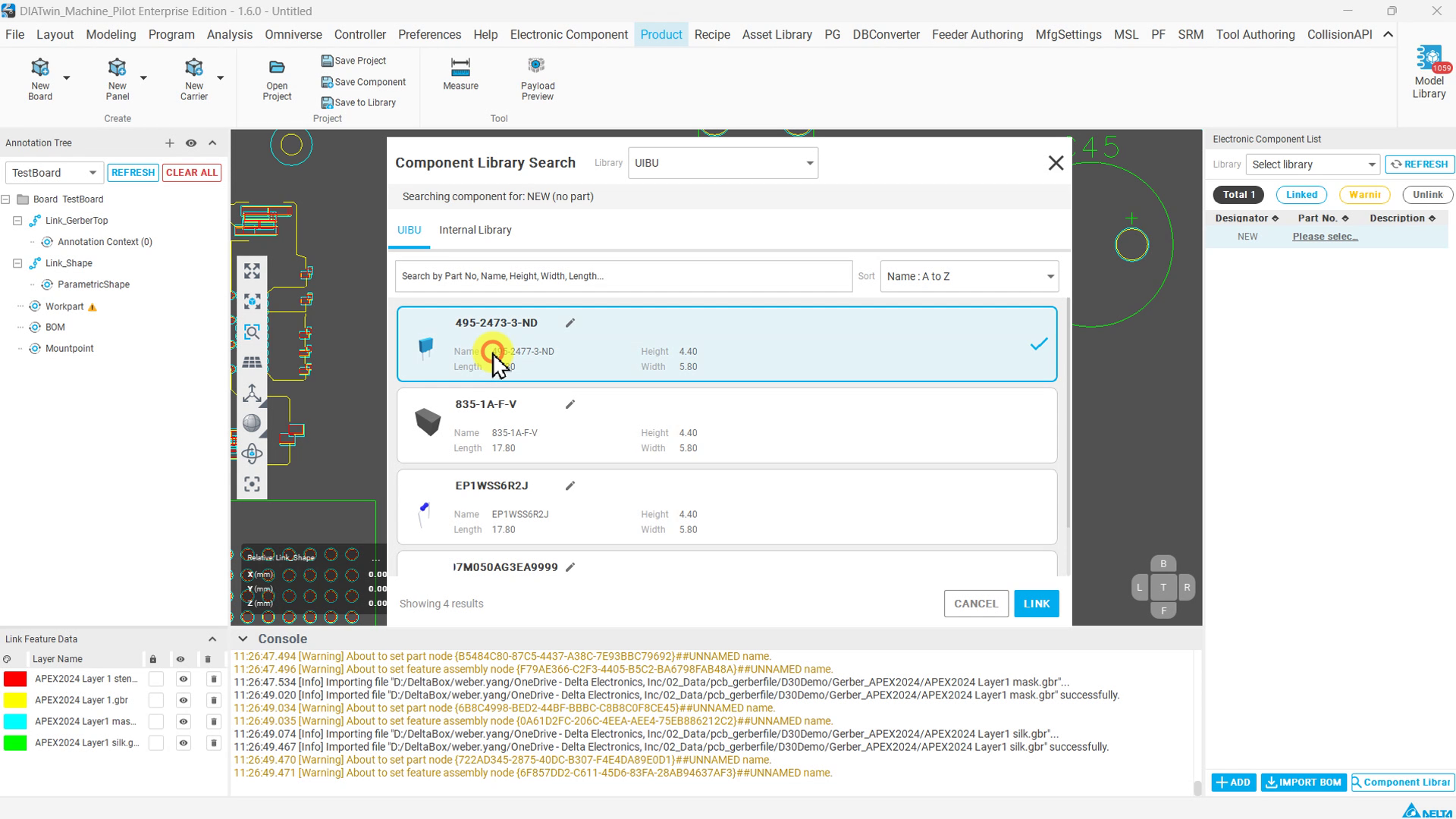The height and width of the screenshot is (819, 1456).
Task: Open the Feeder Authoring menu
Action: (977, 35)
